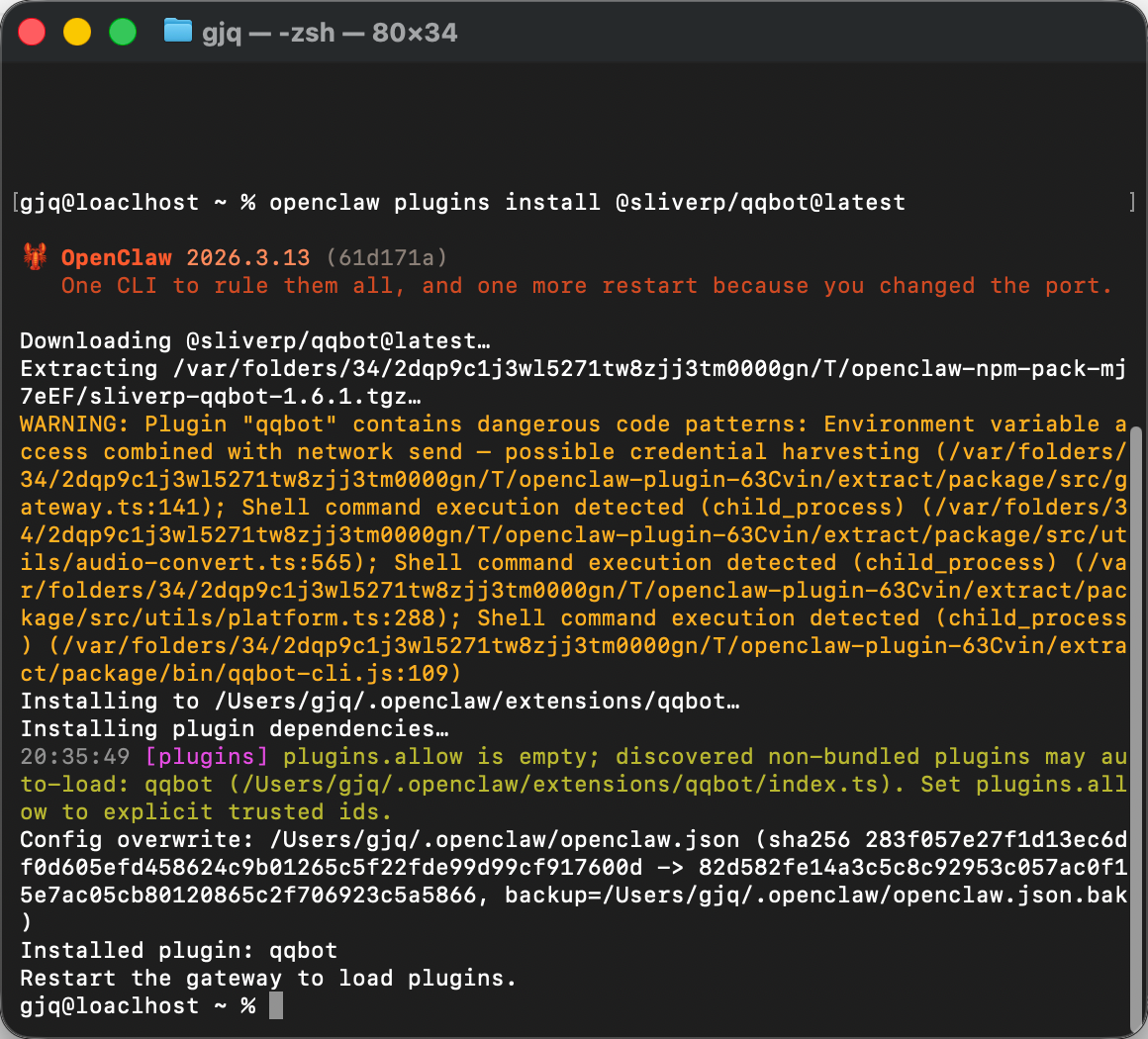This screenshot has width=1148, height=1039.
Task: Zoom the window using the green button
Action: (122, 32)
